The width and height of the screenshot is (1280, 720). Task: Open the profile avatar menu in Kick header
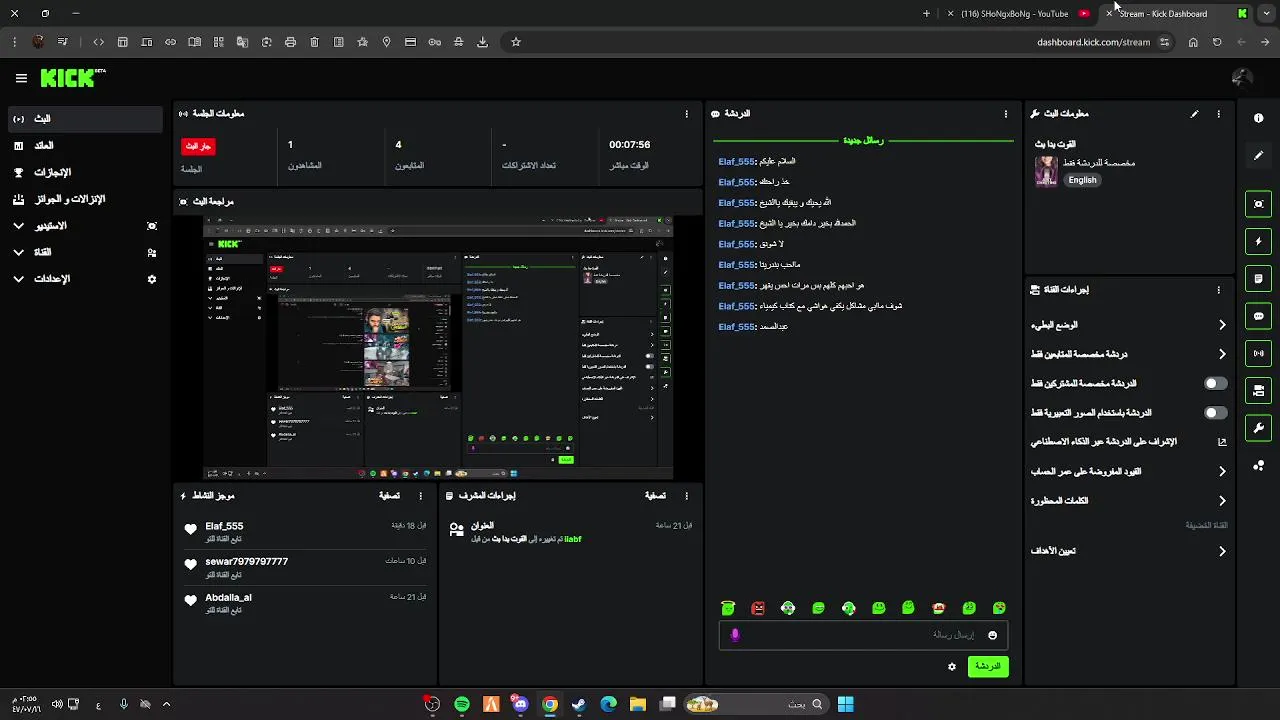click(x=1241, y=78)
